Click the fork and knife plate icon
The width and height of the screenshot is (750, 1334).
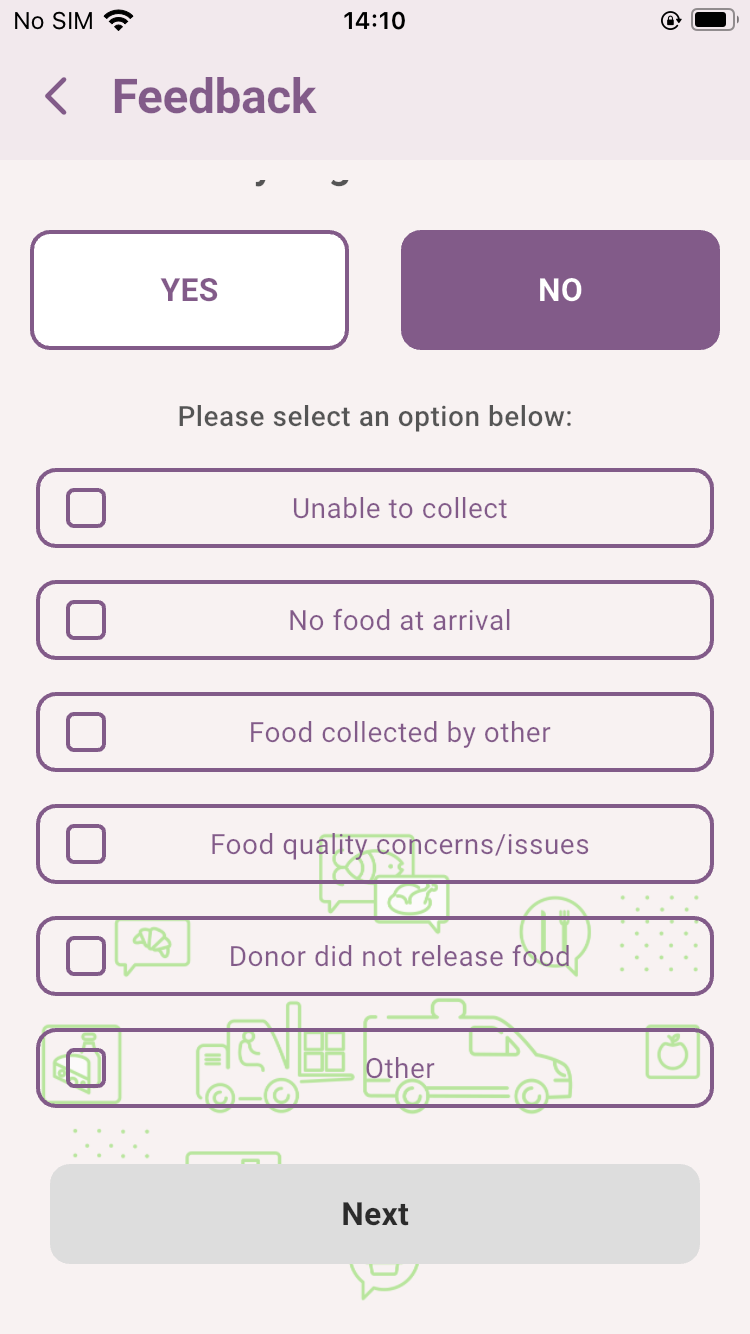(x=555, y=934)
